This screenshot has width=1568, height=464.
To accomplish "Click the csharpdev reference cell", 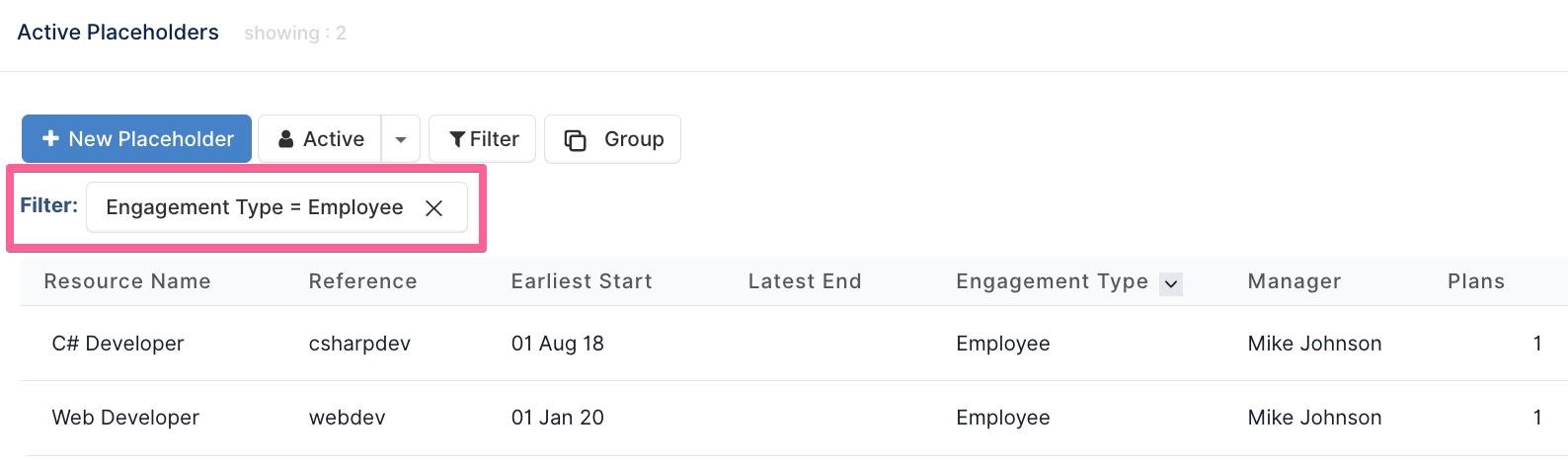I will pyautogui.click(x=359, y=344).
